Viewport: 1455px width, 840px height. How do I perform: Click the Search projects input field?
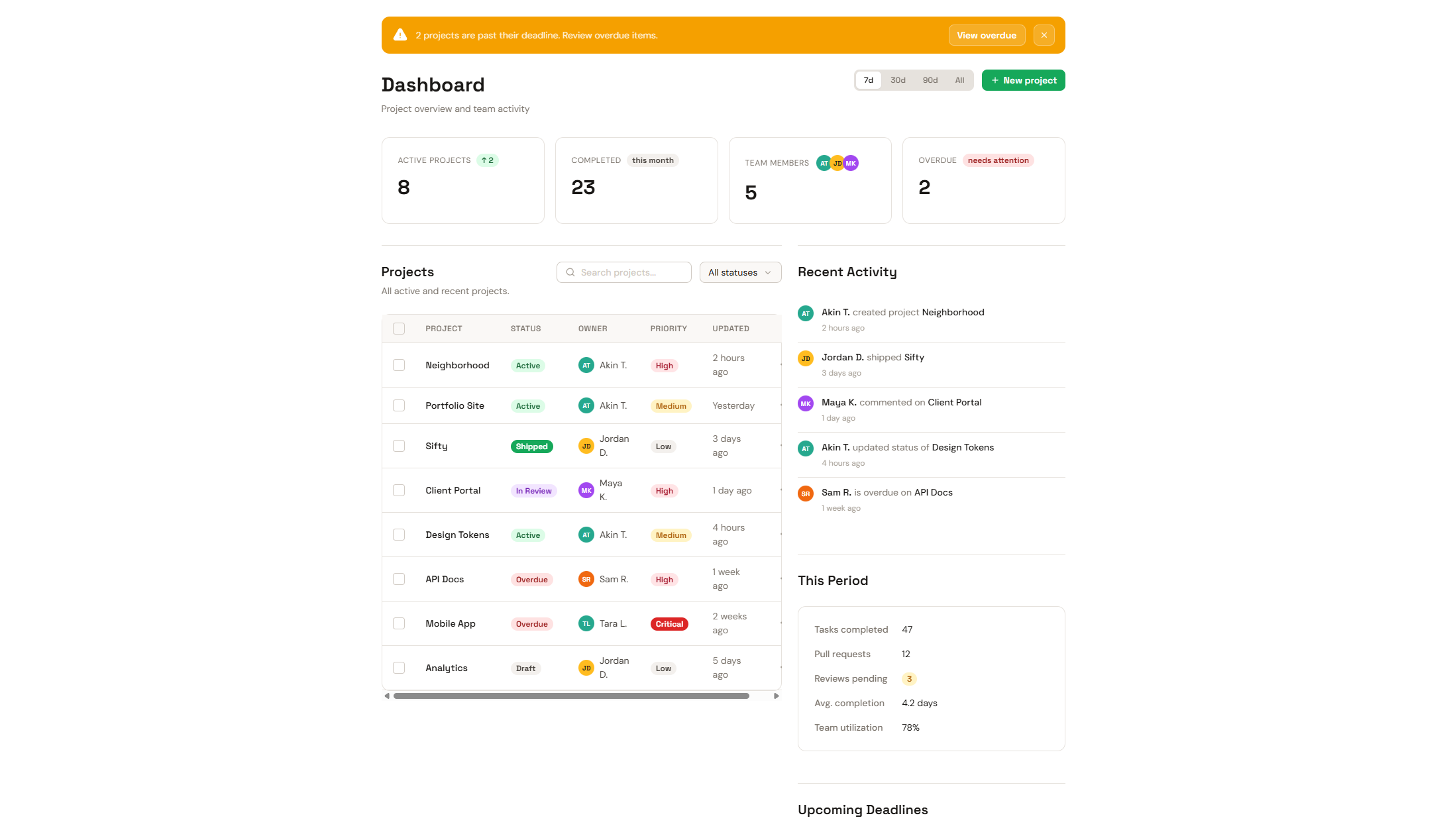point(629,272)
